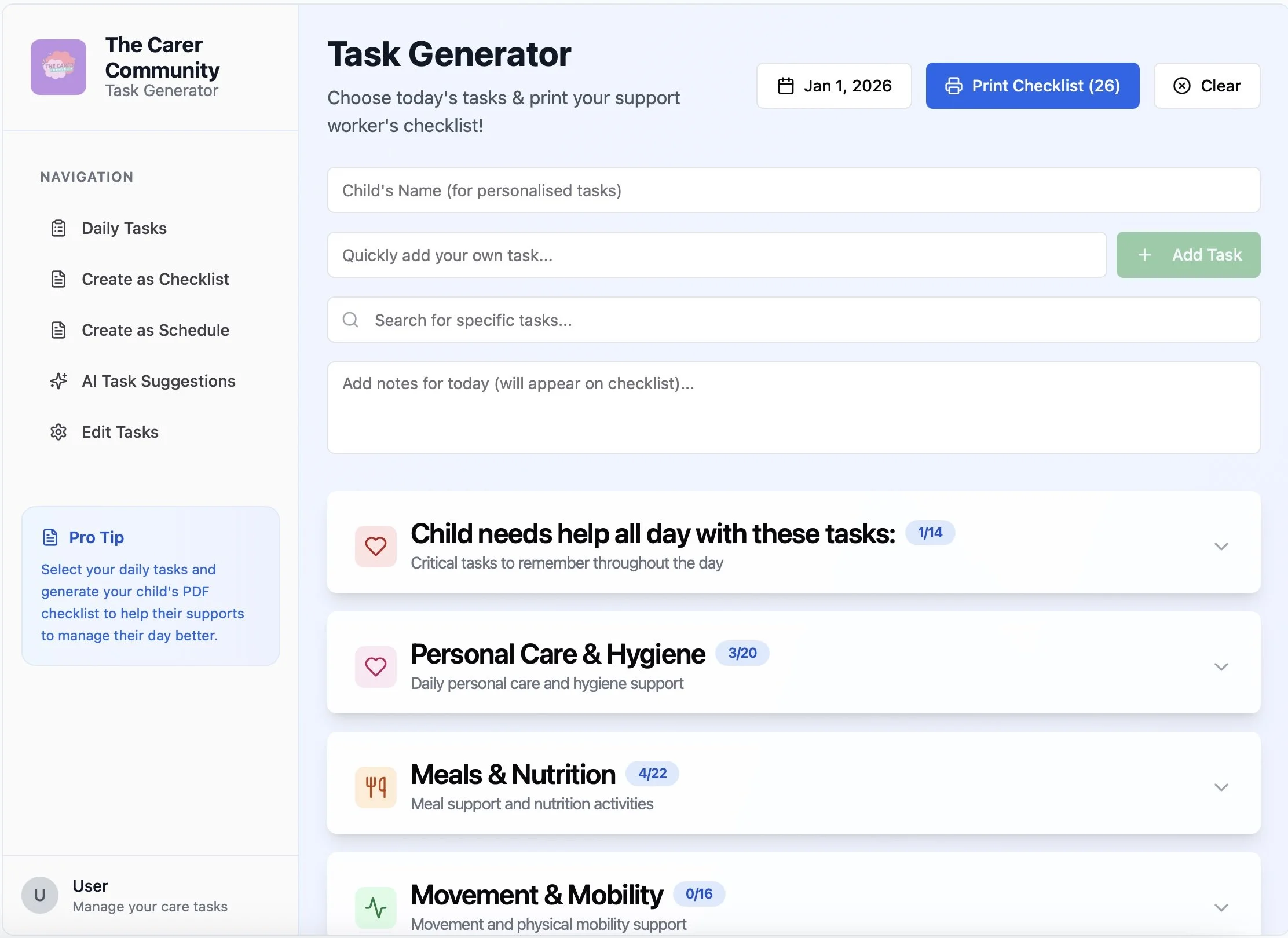Viewport: 1288px width, 938px height.
Task: Click the printer icon on Print Checklist
Action: [x=954, y=85]
